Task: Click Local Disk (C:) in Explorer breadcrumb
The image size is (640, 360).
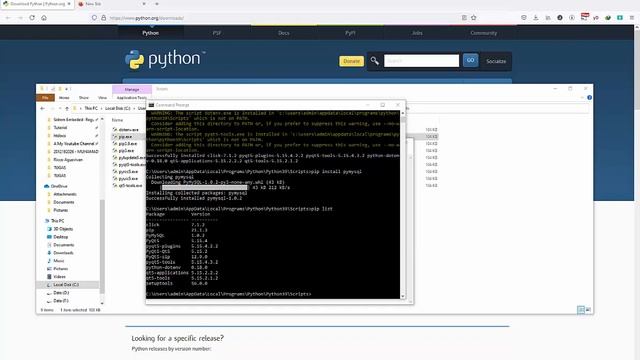Action: pos(118,109)
